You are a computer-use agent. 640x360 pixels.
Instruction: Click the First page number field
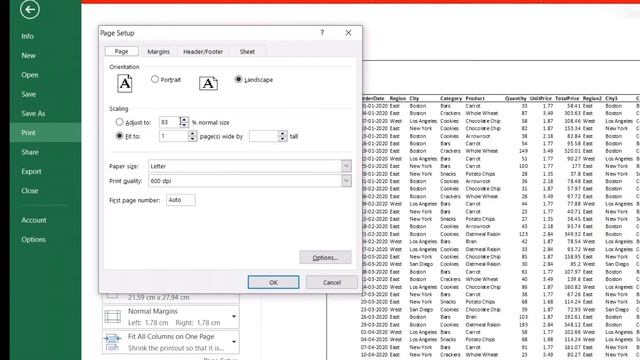tap(181, 200)
